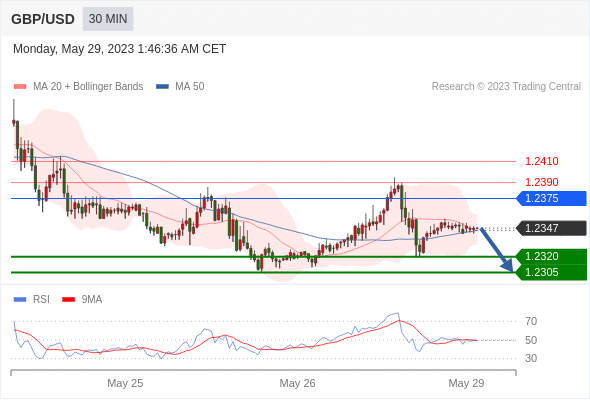Toggle the RSI legend label

(41, 300)
